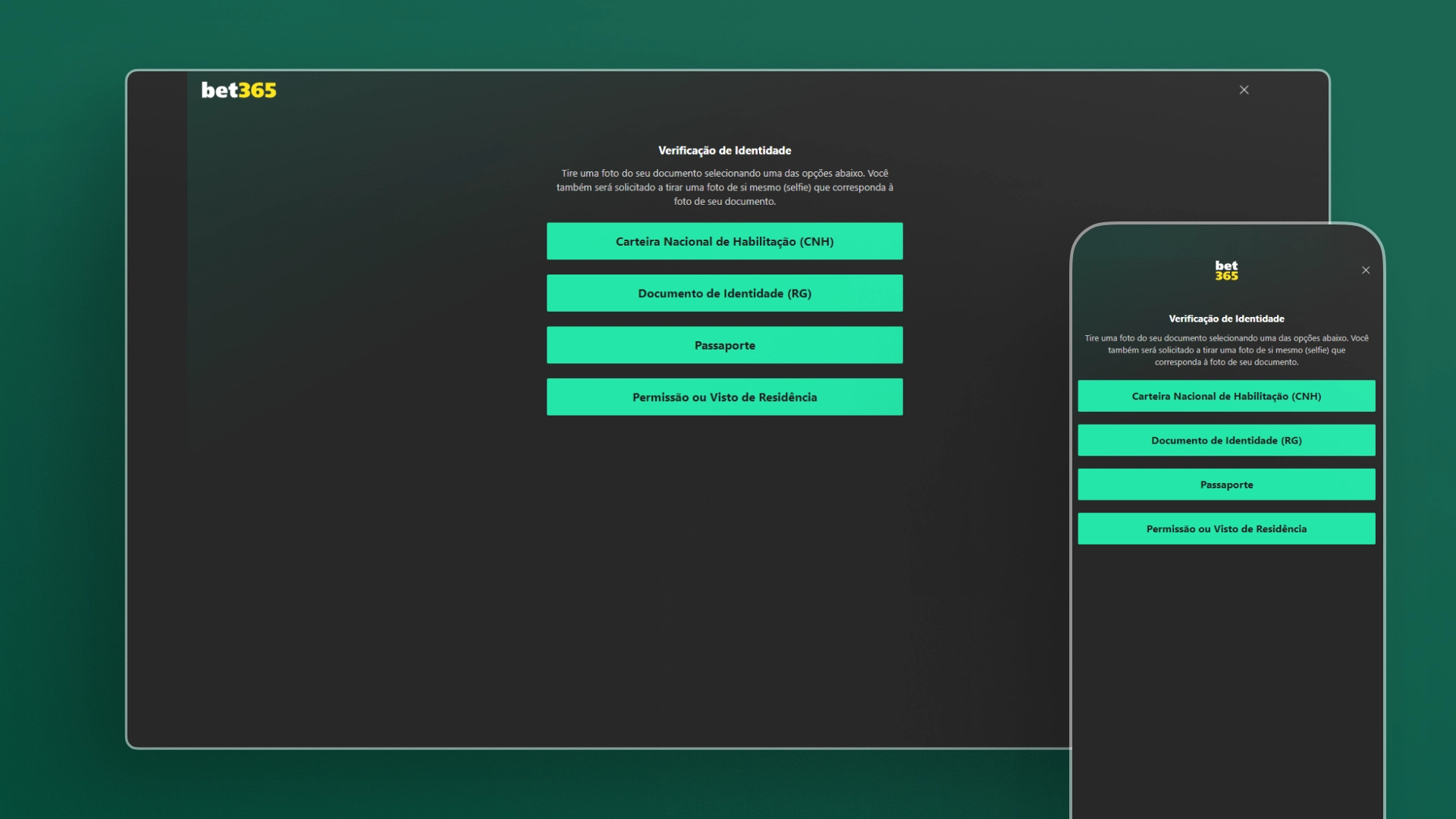Select Permissão ou Visto de Residência on desktop
Viewport: 1456px width, 819px height.
click(724, 397)
